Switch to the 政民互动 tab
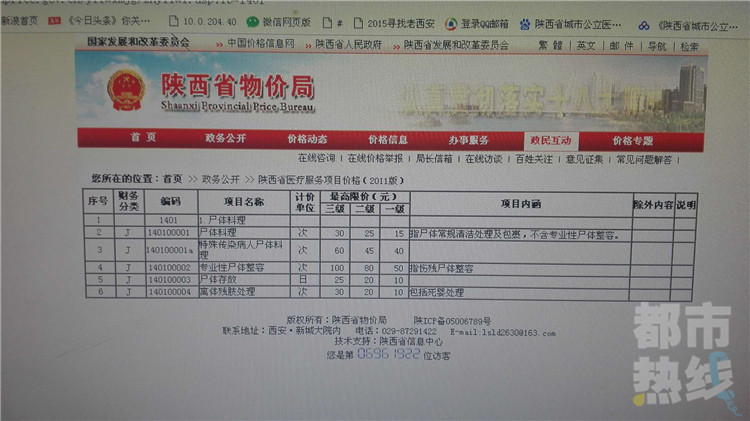 pyautogui.click(x=551, y=140)
